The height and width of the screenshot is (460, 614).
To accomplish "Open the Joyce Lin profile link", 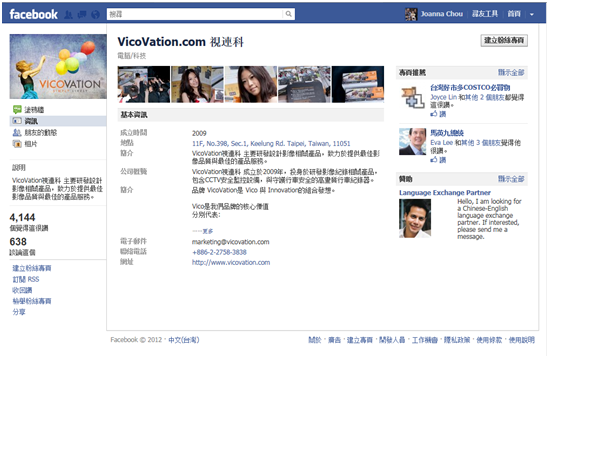I will pos(443,97).
